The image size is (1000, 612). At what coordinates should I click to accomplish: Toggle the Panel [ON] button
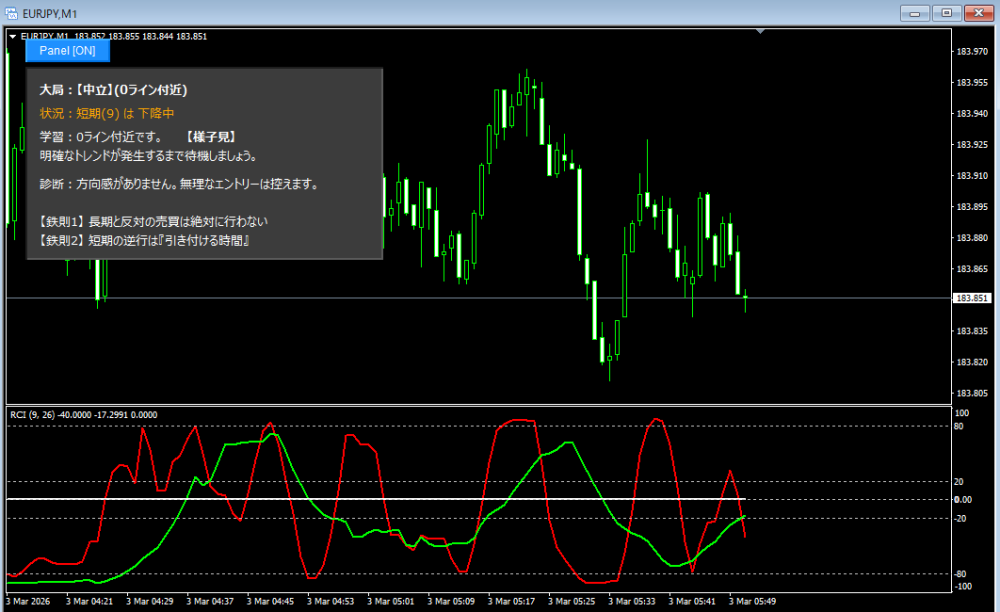pyautogui.click(x=67, y=50)
